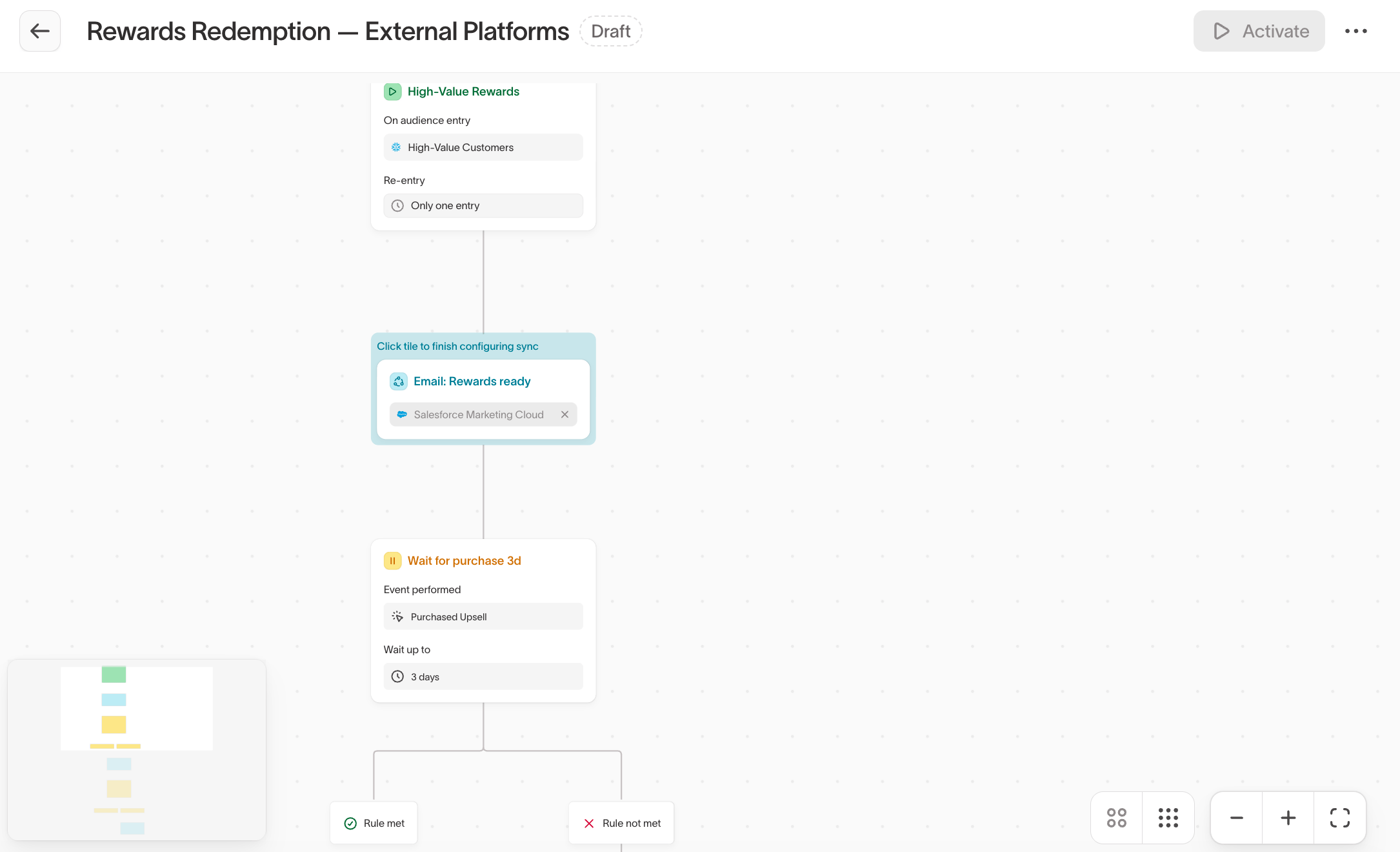Open the Email: Rewards ready tile

[x=483, y=399]
